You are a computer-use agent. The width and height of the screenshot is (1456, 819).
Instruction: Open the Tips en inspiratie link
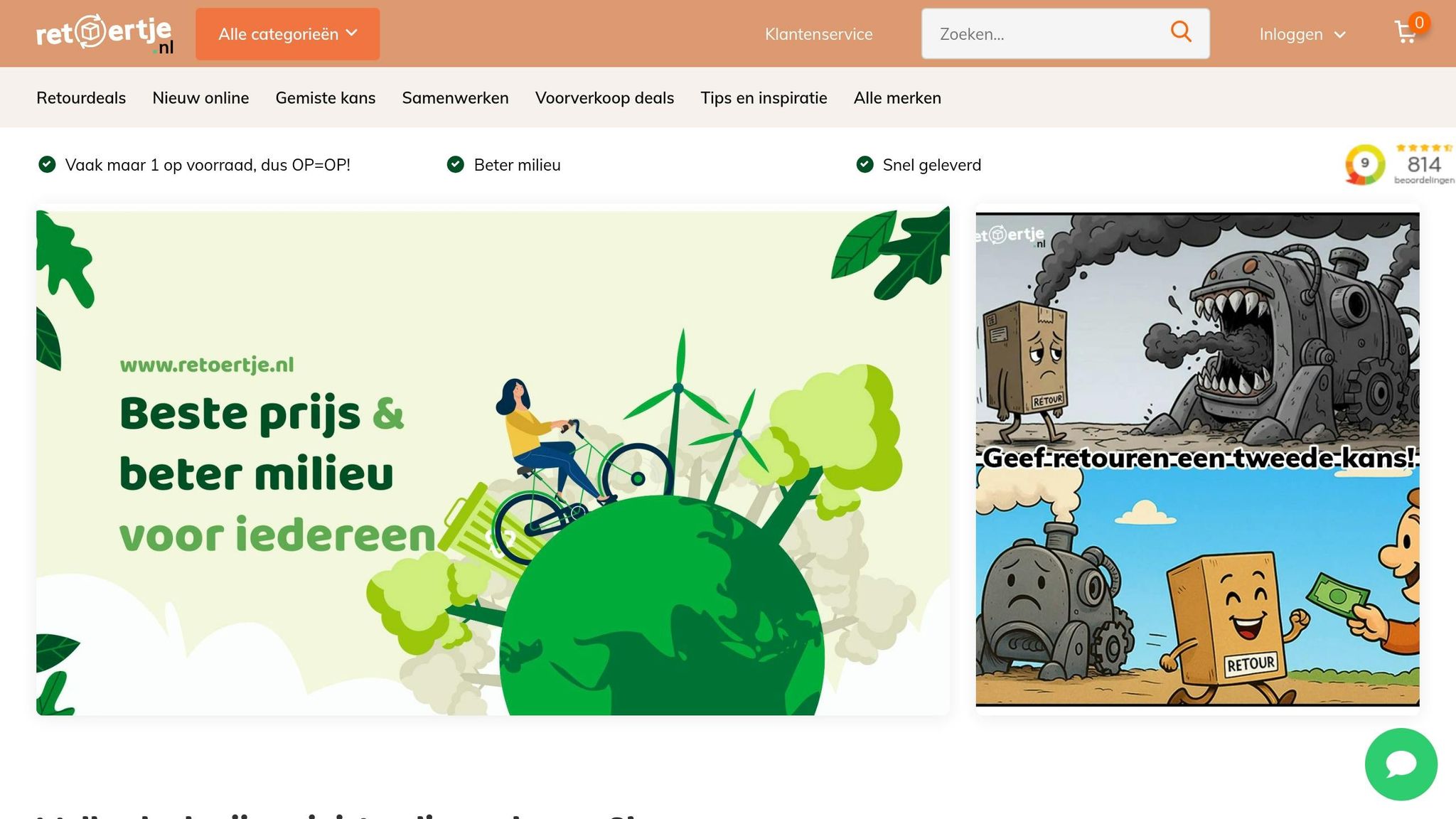(x=764, y=98)
